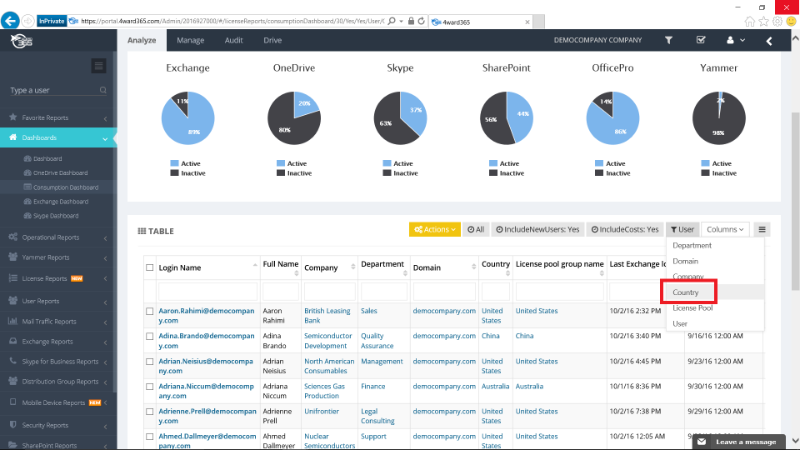Close the 4ward365 browser tab
This screenshot has width=800, height=450.
pos(527,22)
